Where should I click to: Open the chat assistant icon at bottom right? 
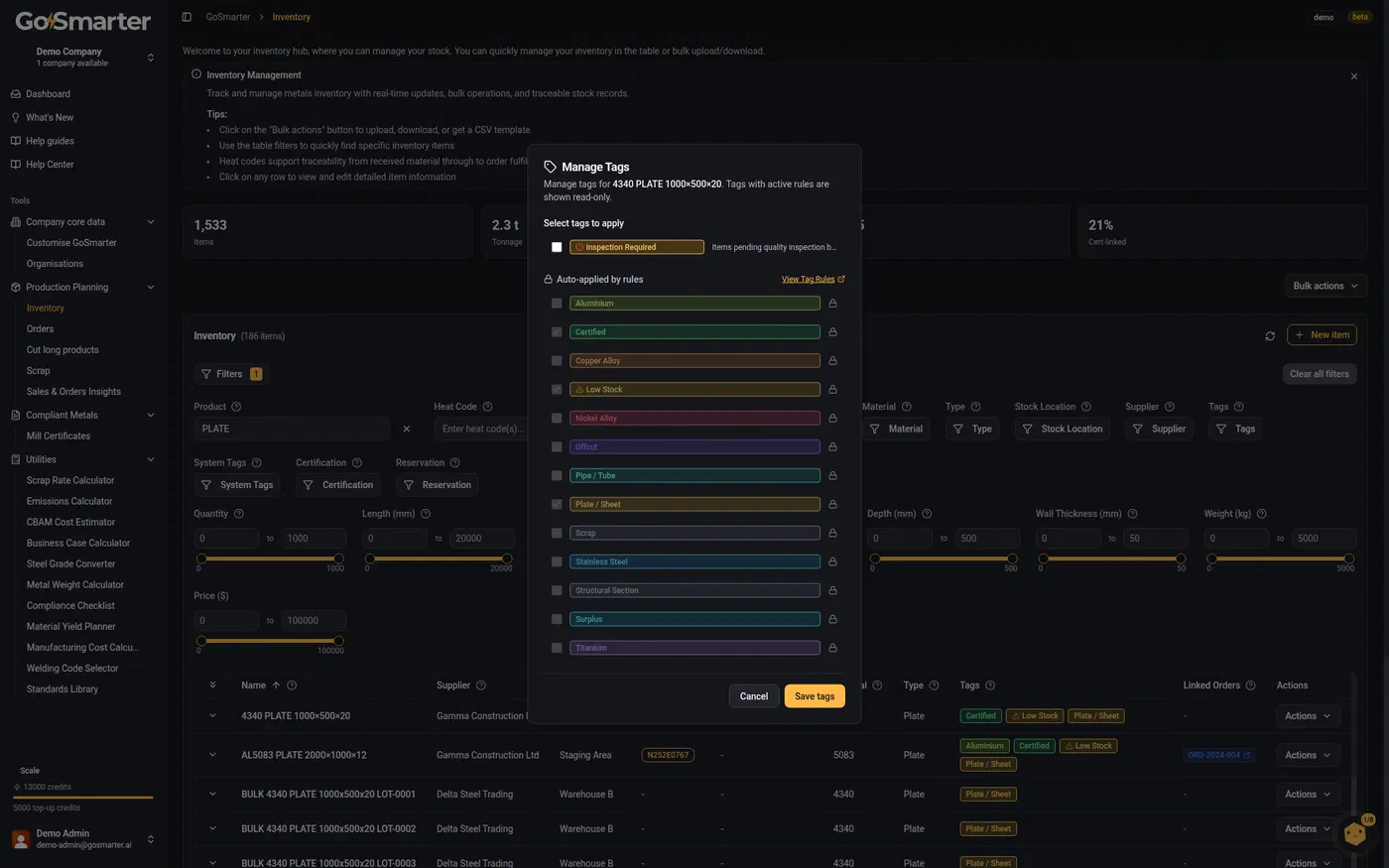pyautogui.click(x=1355, y=833)
